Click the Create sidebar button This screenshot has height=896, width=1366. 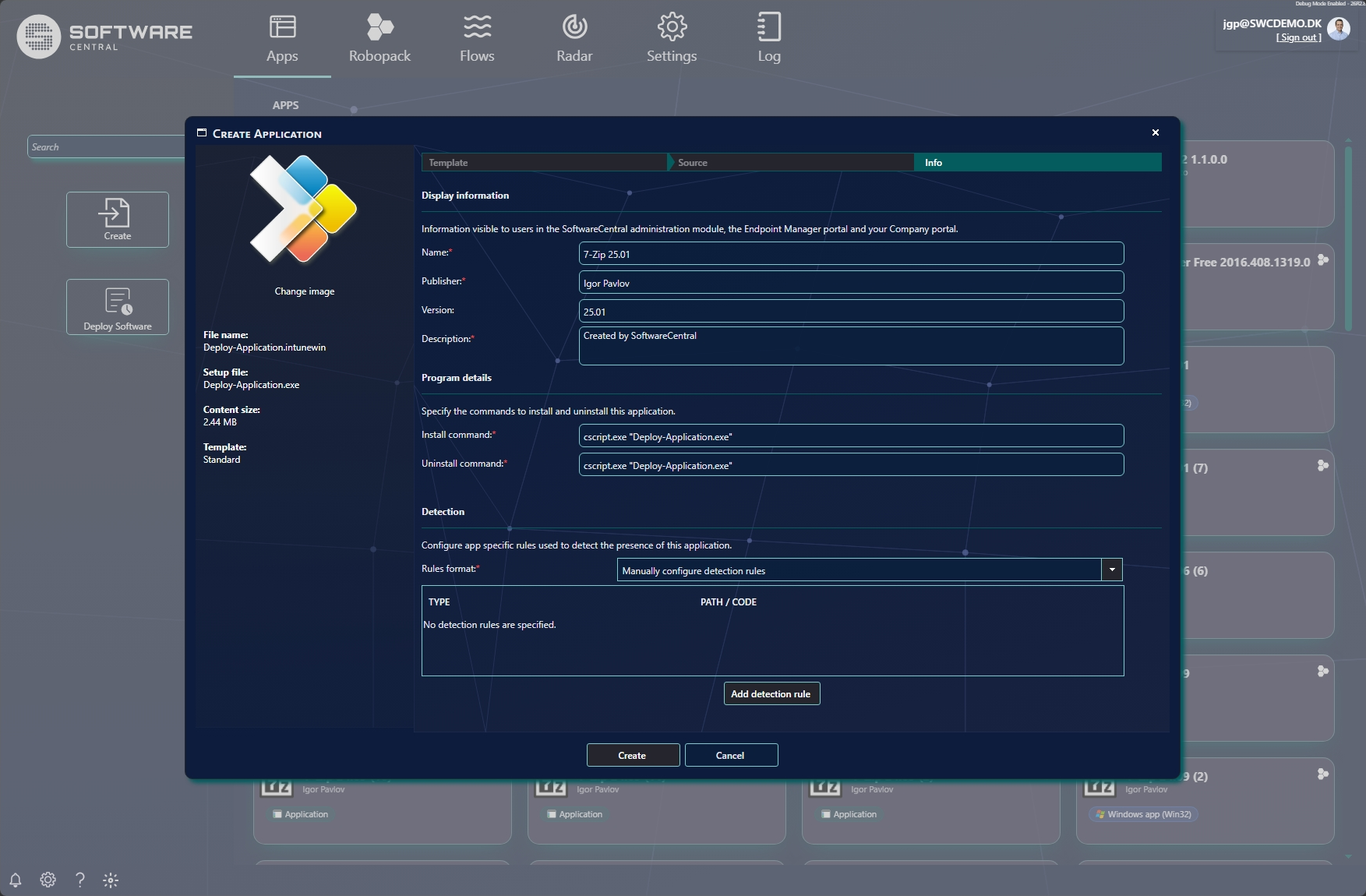pyautogui.click(x=118, y=220)
